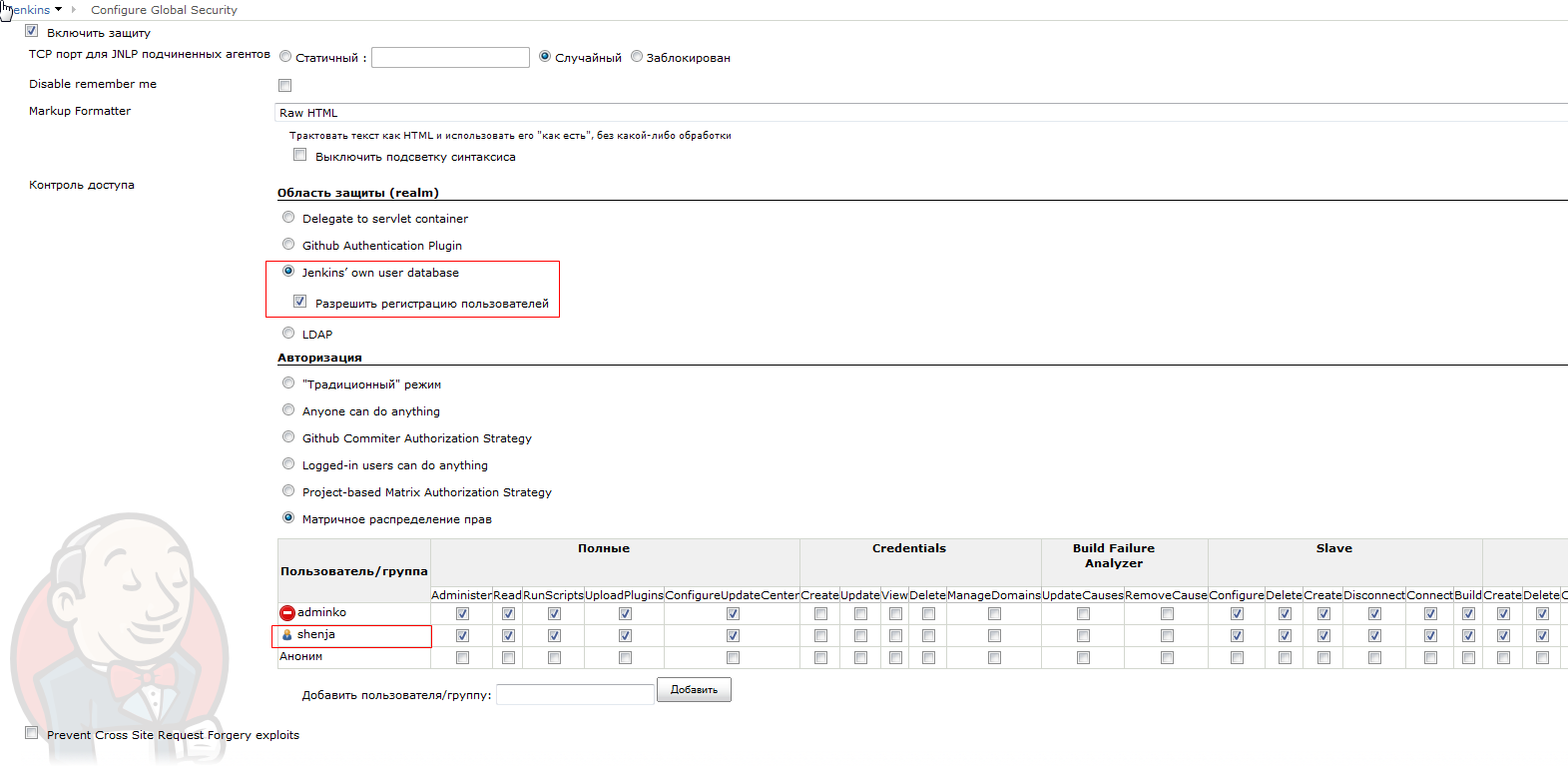Toggle UploadPlugins permission for adminko
This screenshot has height=768, width=1568.
pyautogui.click(x=625, y=614)
